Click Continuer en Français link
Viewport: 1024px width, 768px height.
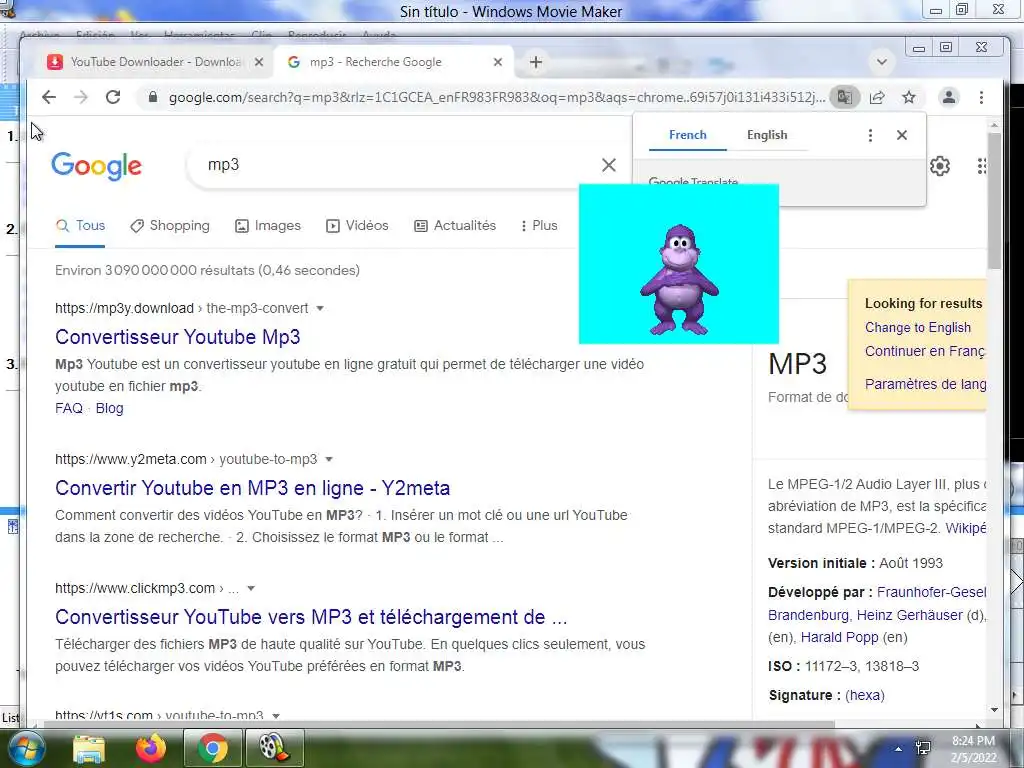(x=925, y=351)
